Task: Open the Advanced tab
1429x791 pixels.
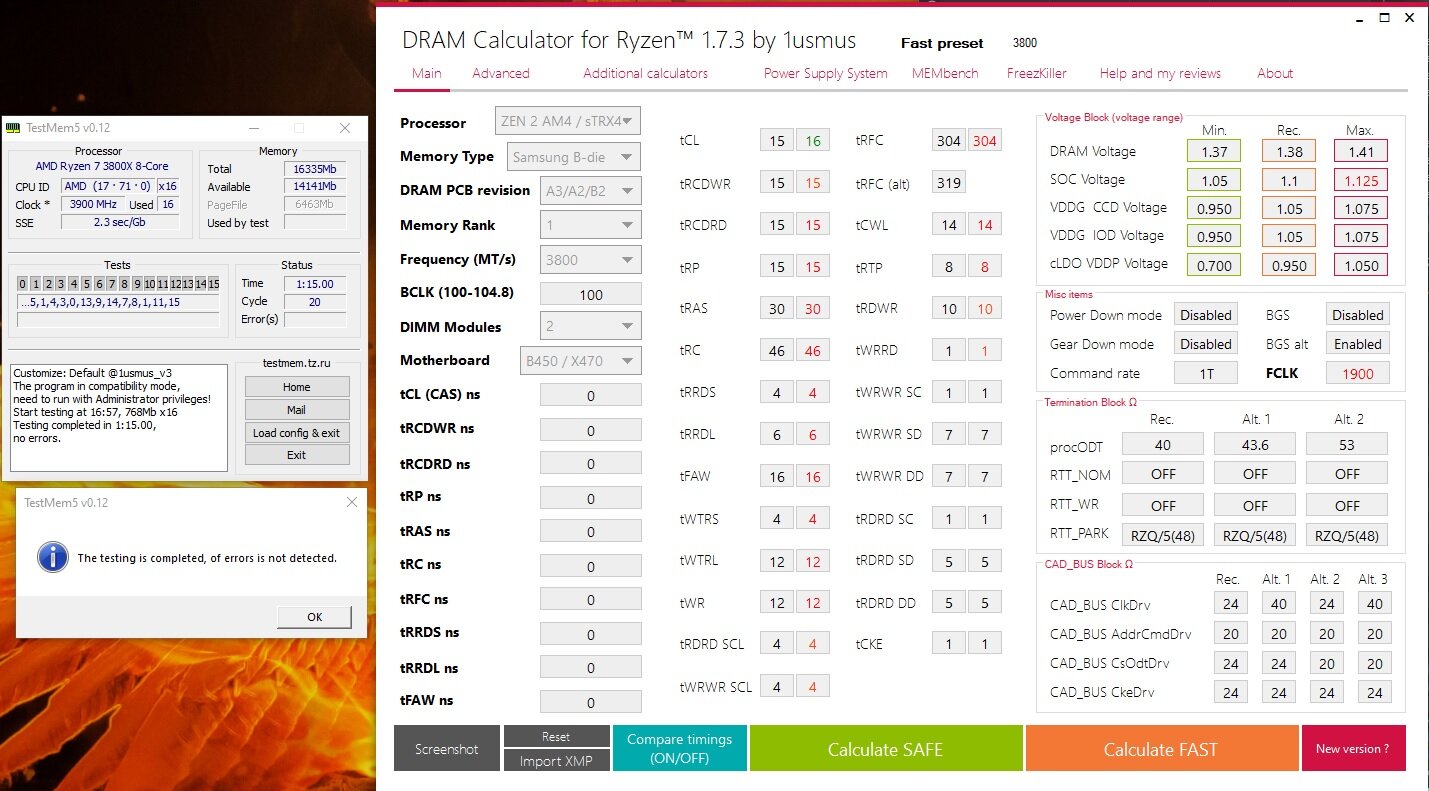Action: (501, 73)
